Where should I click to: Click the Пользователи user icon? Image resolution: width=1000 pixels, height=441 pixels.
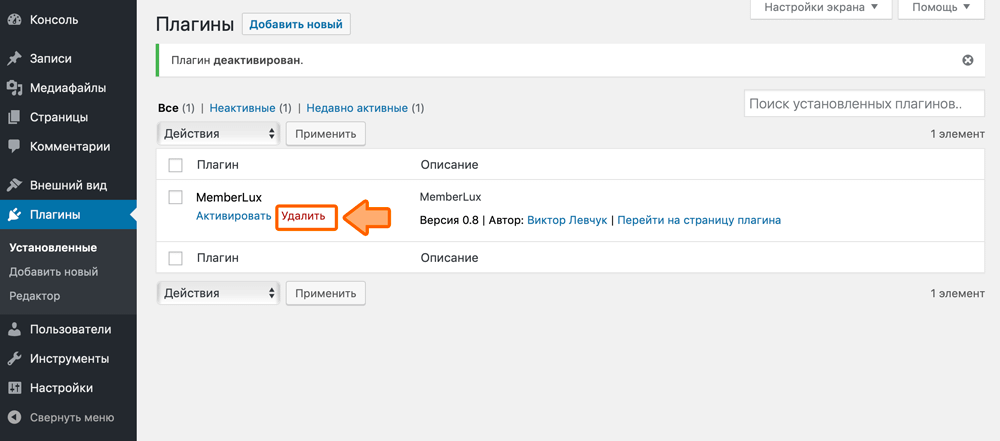click(x=15, y=330)
